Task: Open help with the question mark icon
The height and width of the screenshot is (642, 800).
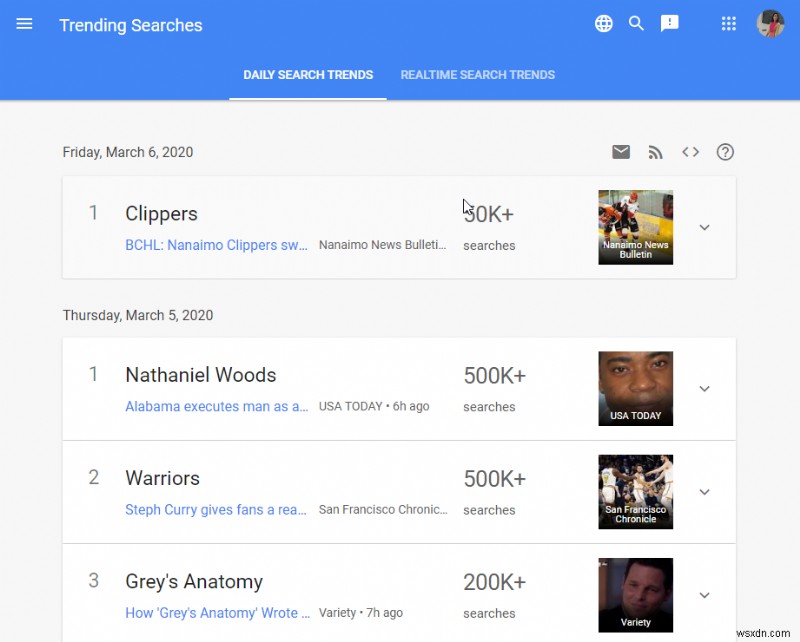Action: click(x=725, y=152)
